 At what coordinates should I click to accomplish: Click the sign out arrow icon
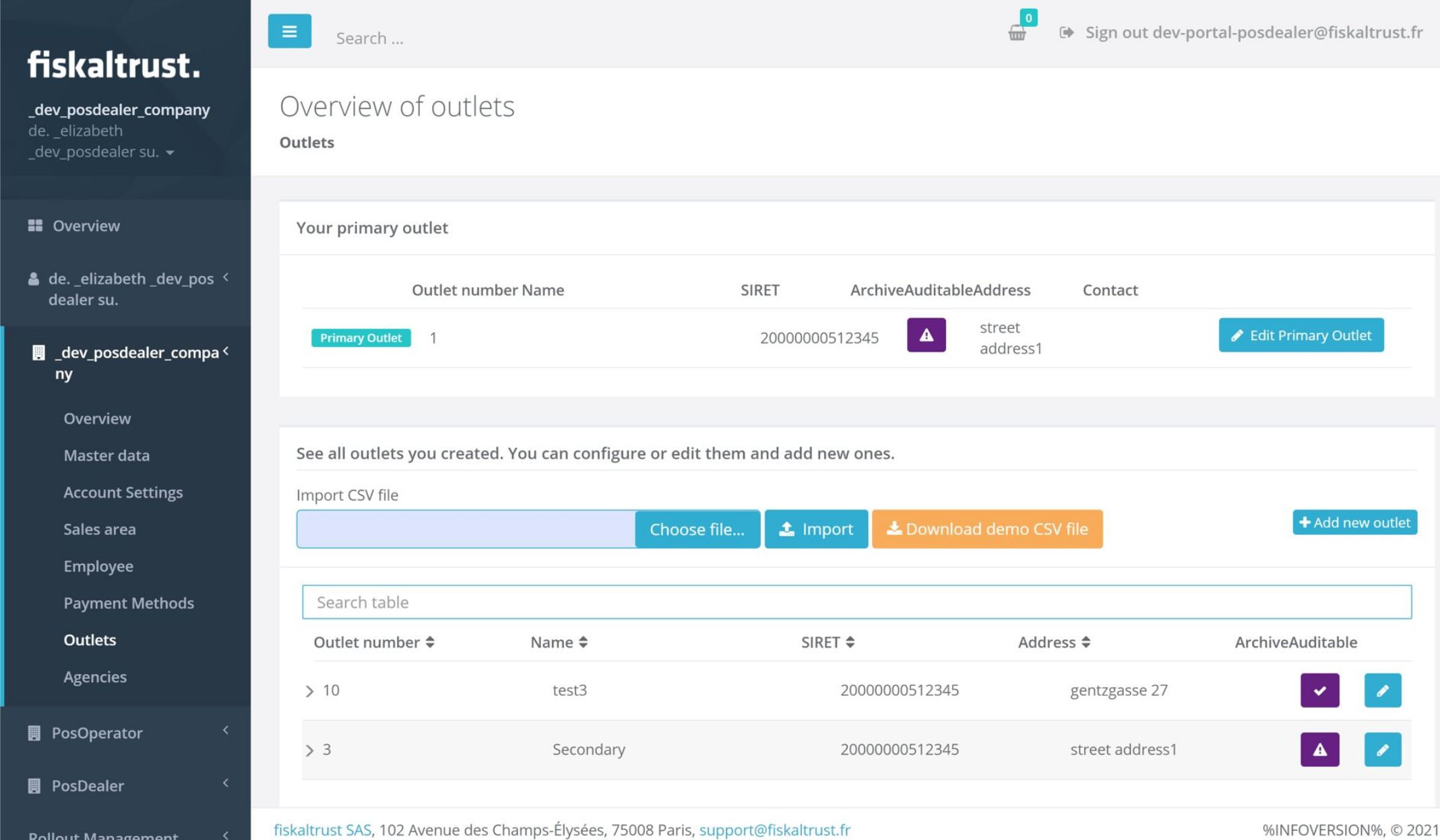(x=1066, y=32)
